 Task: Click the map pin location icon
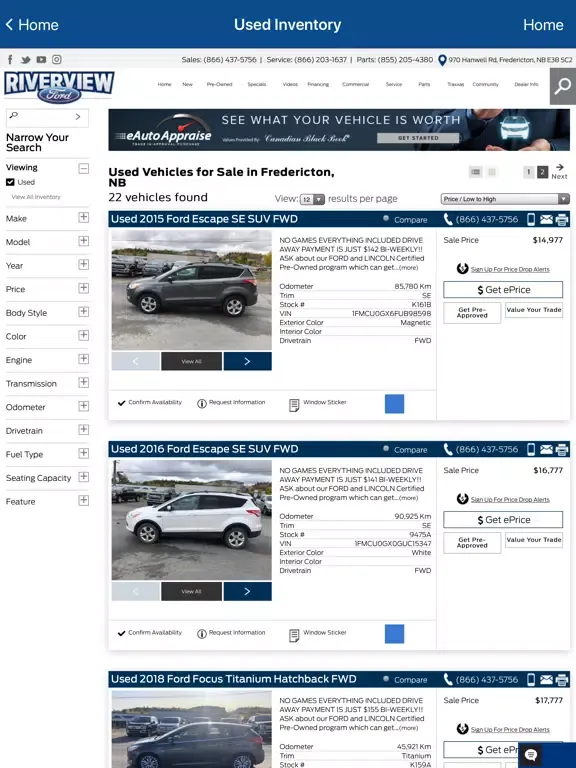442,60
